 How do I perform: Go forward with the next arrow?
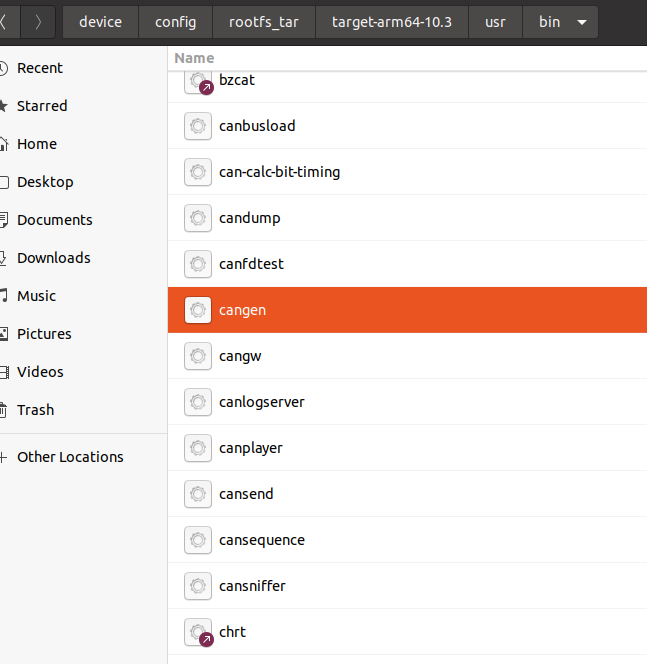click(x=38, y=22)
